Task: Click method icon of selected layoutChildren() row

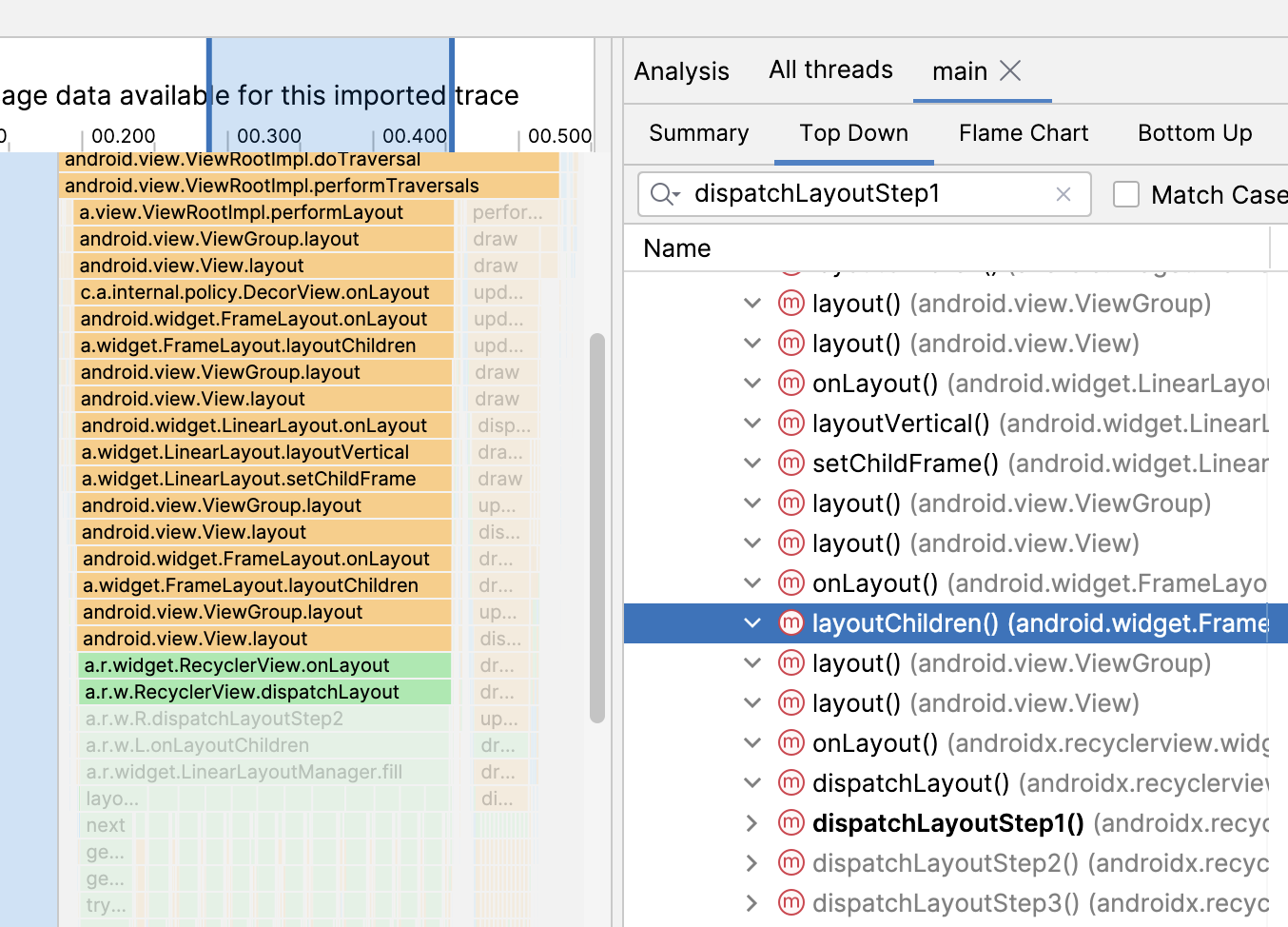Action: point(791,623)
